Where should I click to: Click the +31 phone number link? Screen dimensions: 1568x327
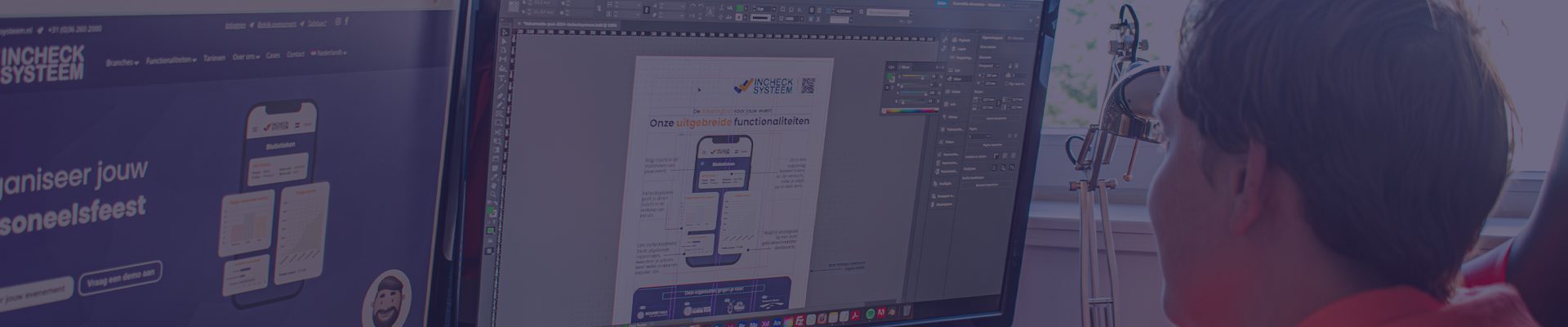(74, 29)
